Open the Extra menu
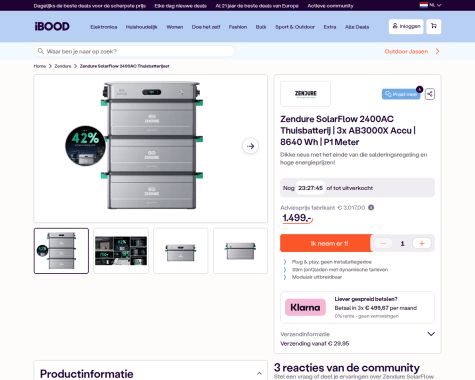The height and width of the screenshot is (380, 475). [330, 27]
